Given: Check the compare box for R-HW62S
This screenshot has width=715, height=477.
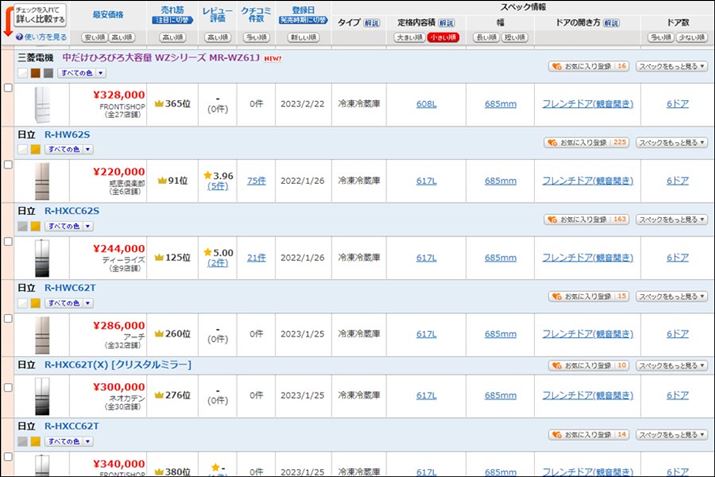Looking at the screenshot, I should point(8,165).
